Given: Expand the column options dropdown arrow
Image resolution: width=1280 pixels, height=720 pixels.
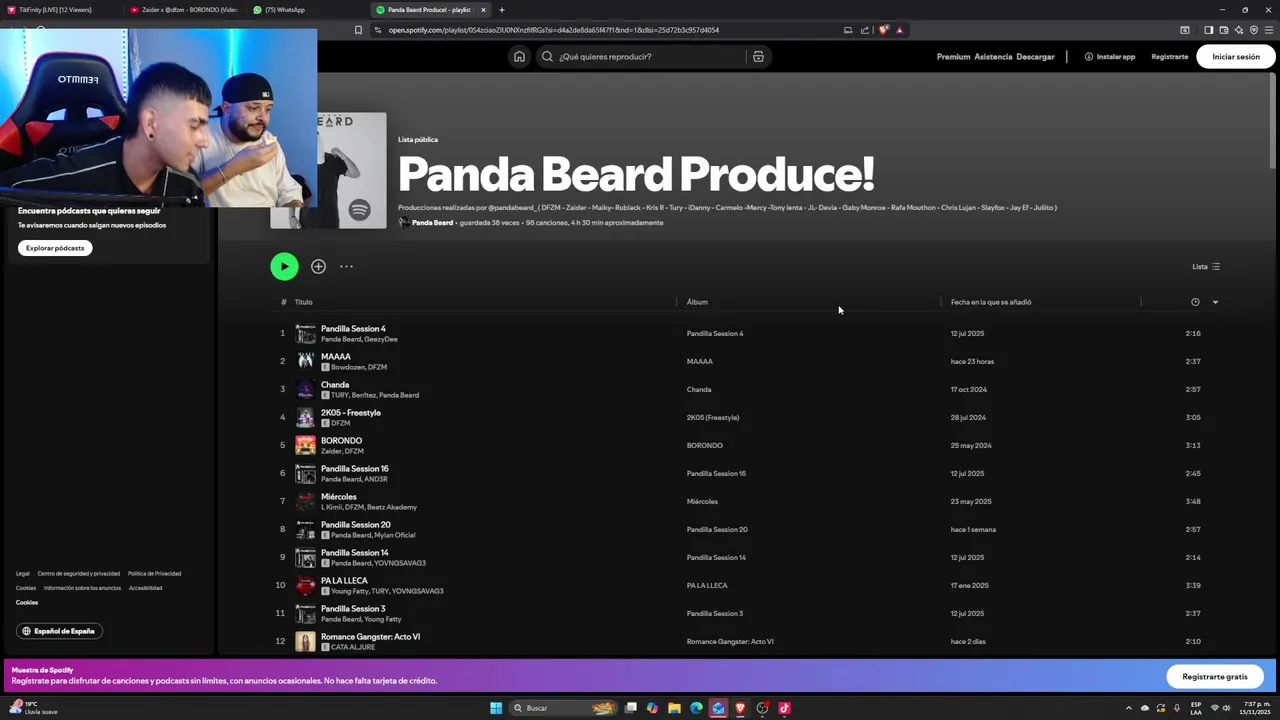Looking at the screenshot, I should pos(1215,302).
